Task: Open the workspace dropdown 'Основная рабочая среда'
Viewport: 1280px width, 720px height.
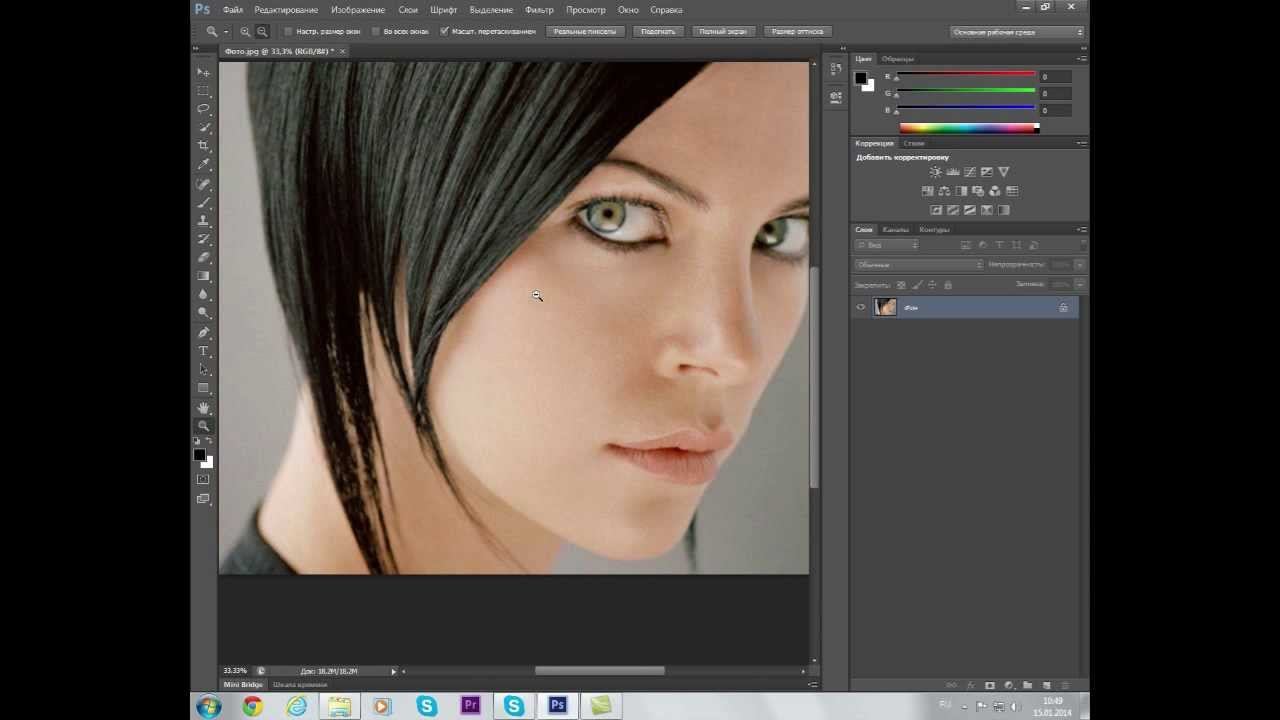Action: coord(1017,32)
